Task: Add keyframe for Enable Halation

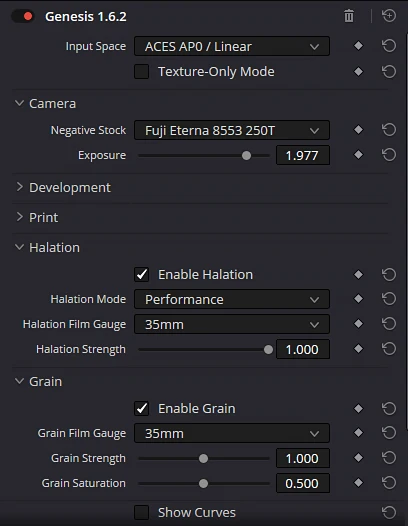Action: pyautogui.click(x=358, y=274)
